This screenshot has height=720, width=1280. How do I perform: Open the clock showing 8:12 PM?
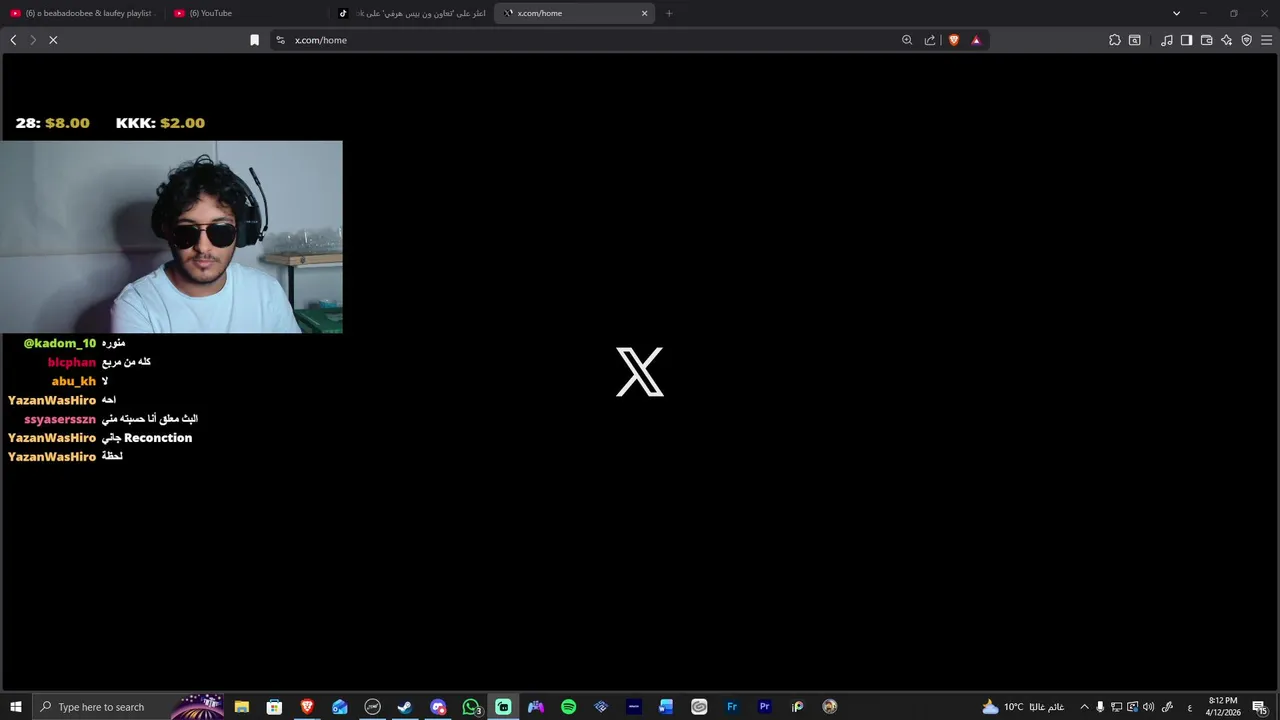click(1223, 707)
